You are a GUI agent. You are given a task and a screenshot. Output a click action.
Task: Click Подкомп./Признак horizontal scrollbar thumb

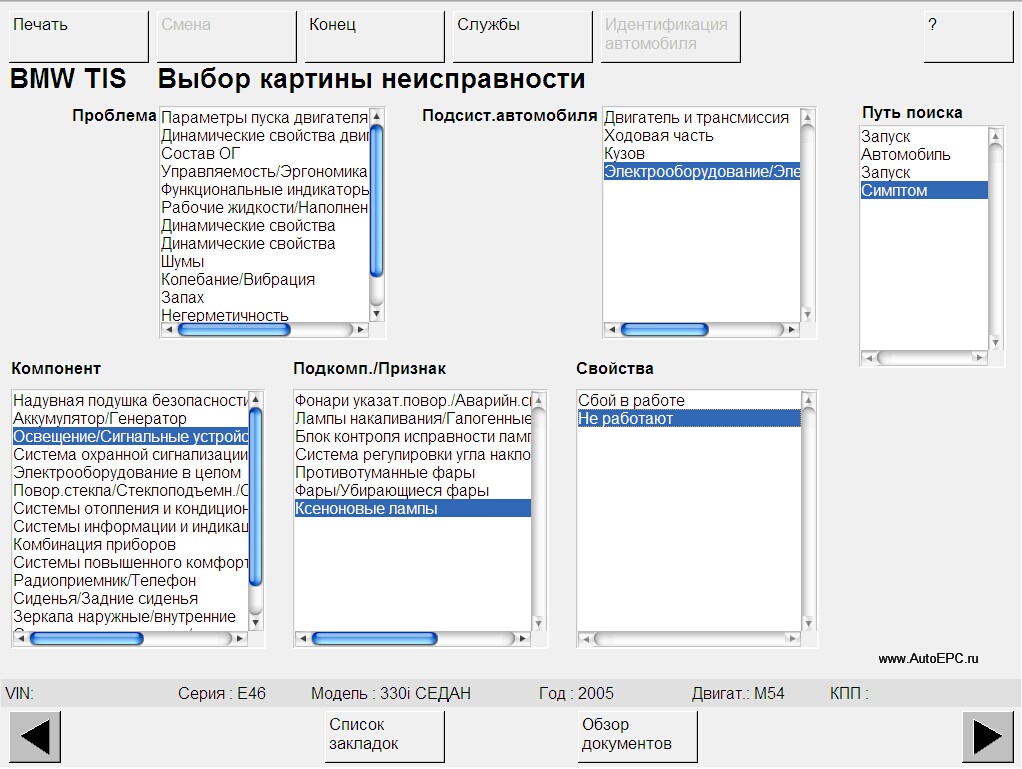point(375,639)
